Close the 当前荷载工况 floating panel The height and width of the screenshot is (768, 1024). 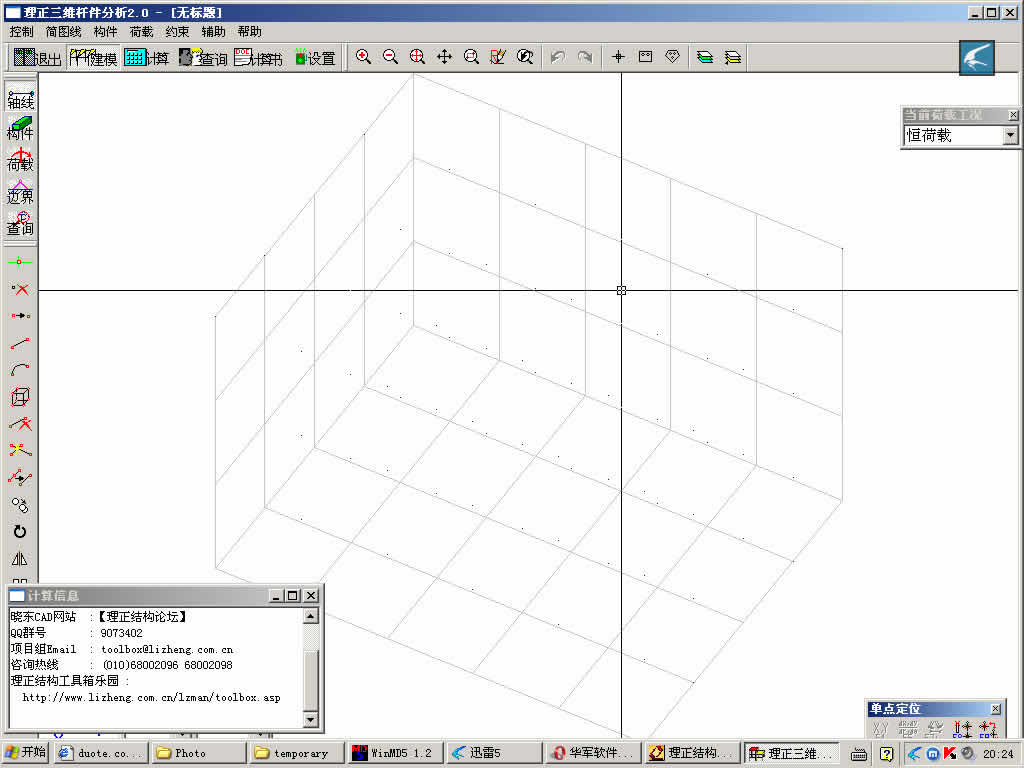[1013, 115]
